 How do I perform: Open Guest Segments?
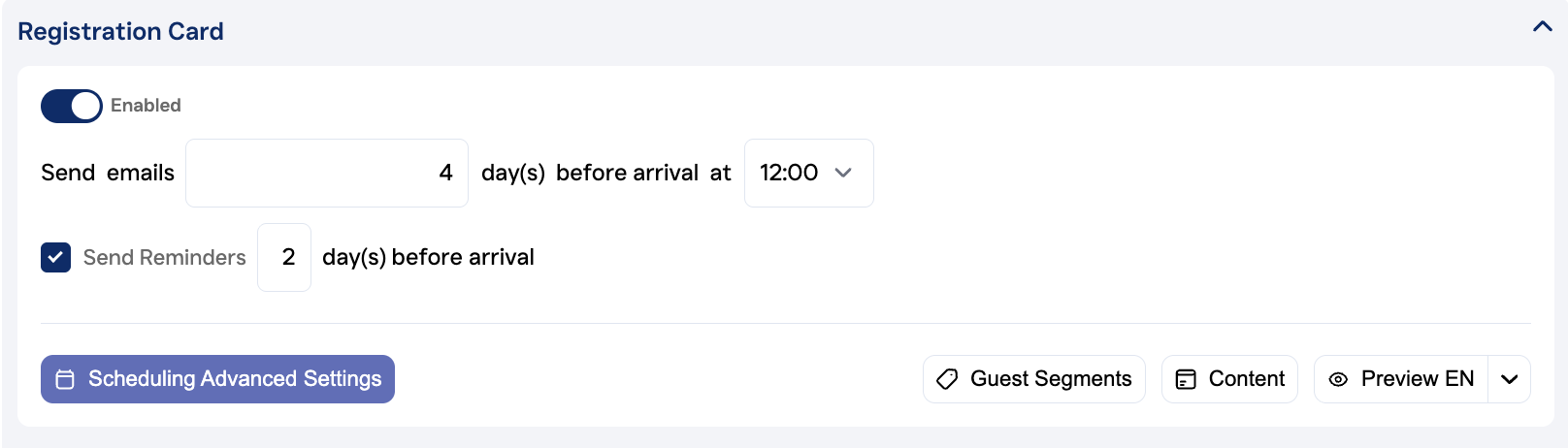pyautogui.click(x=1033, y=379)
